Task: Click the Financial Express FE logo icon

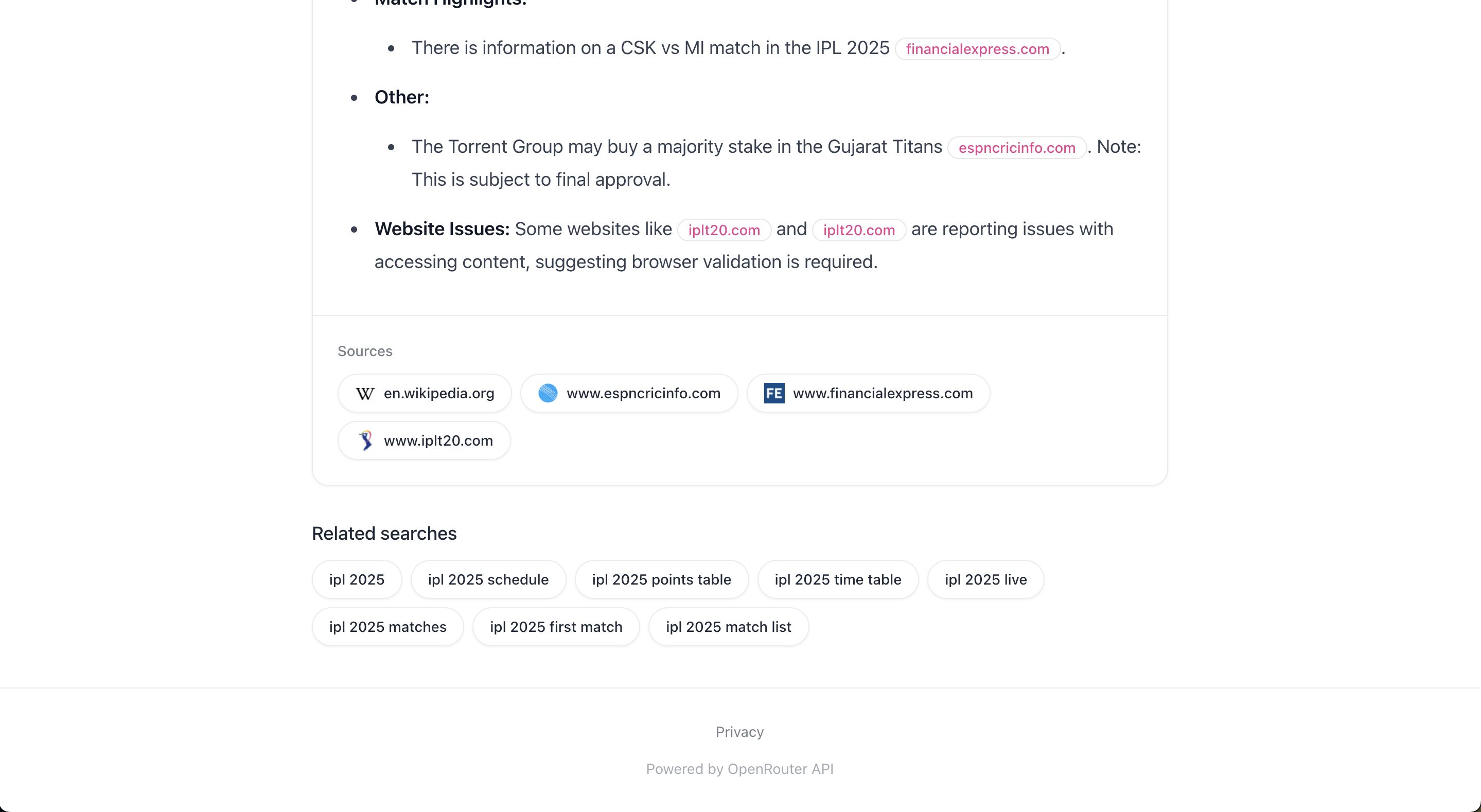Action: [774, 393]
